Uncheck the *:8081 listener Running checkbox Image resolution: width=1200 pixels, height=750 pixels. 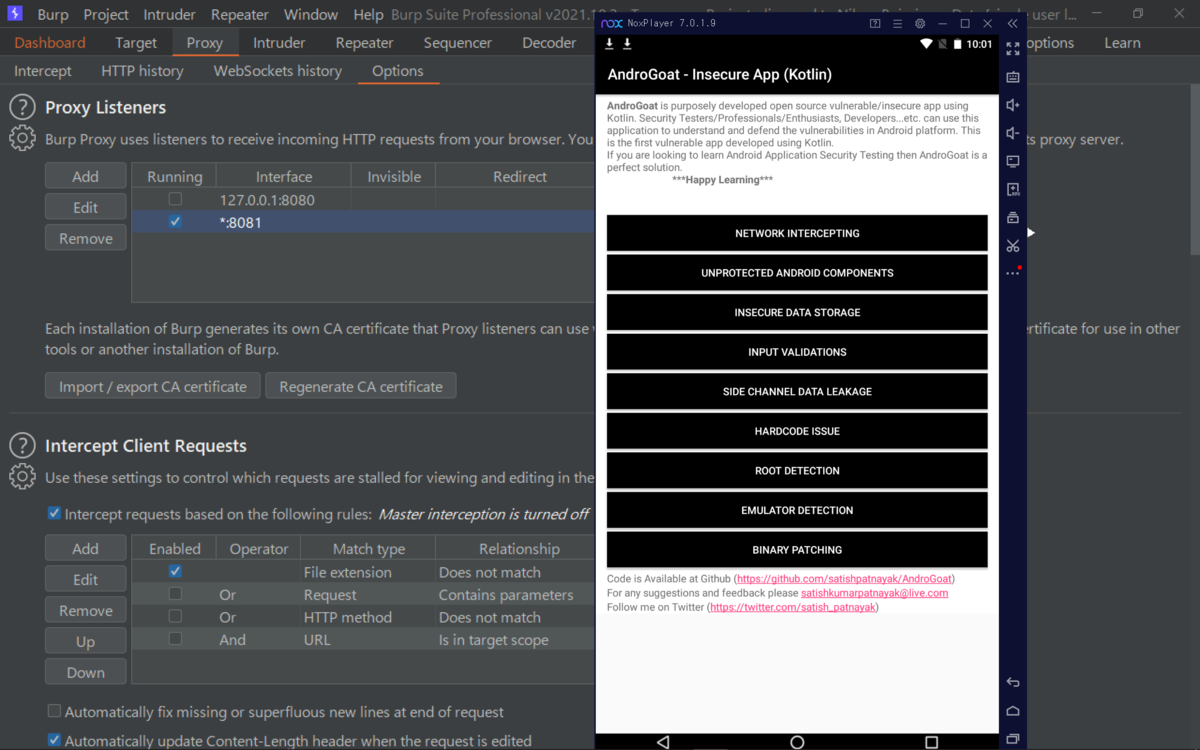pyautogui.click(x=175, y=221)
